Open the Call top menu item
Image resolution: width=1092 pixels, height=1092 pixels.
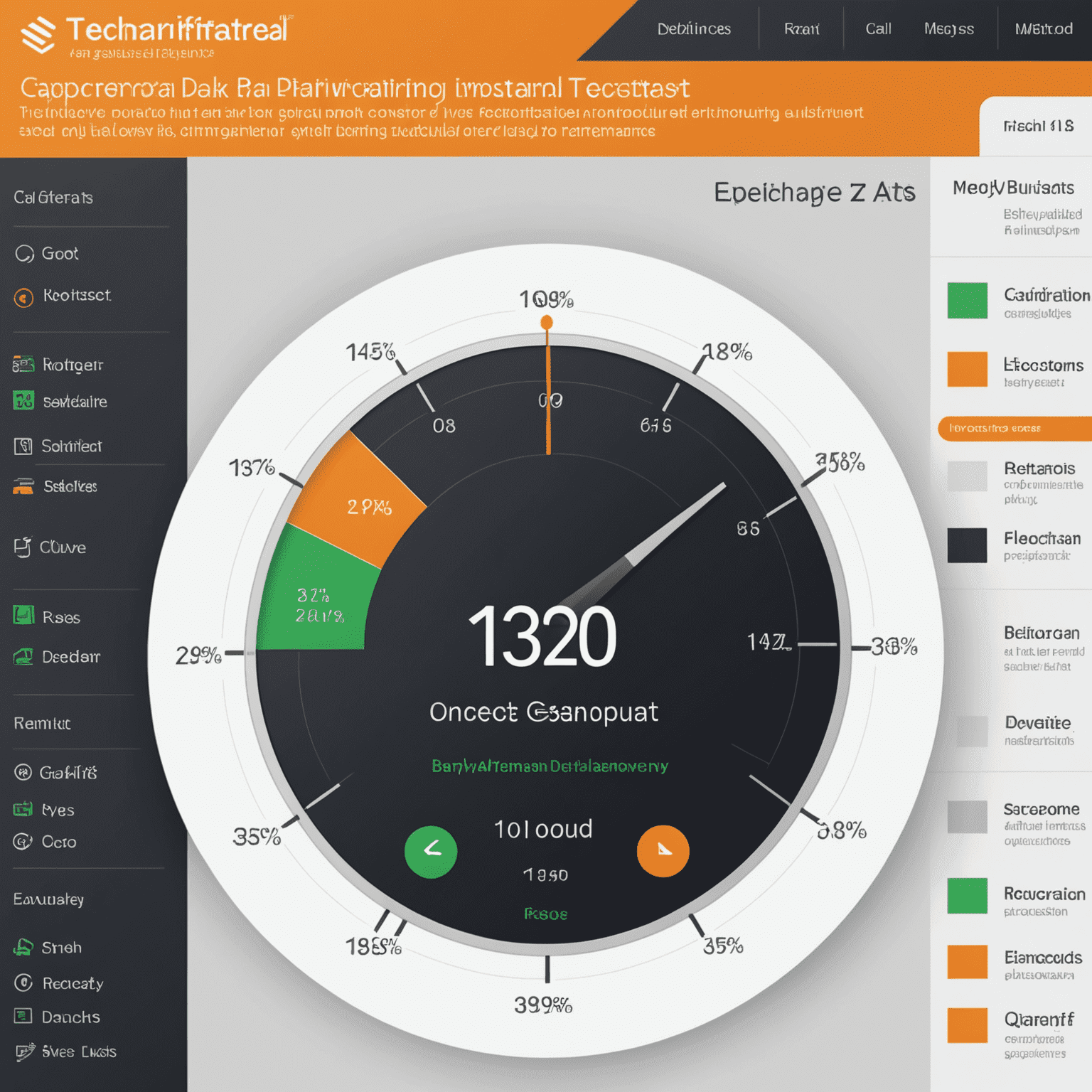pos(878,29)
